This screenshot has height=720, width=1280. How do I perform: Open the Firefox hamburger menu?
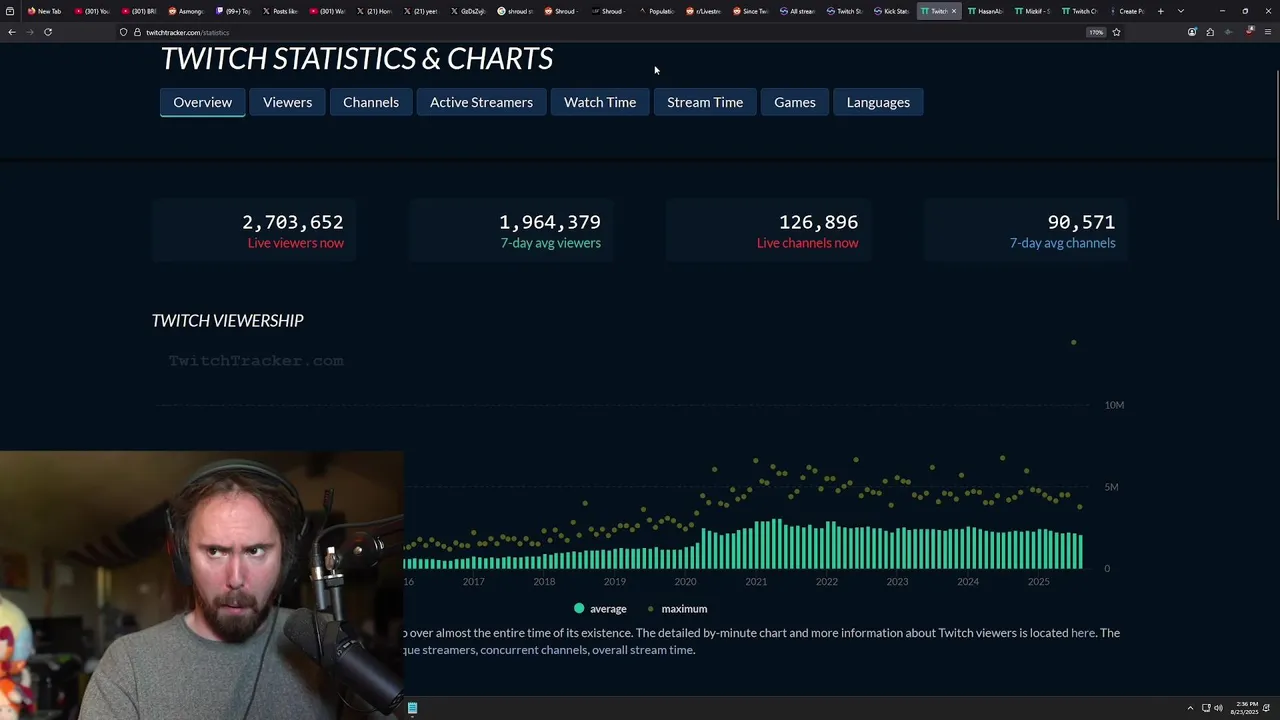pyautogui.click(x=1268, y=32)
